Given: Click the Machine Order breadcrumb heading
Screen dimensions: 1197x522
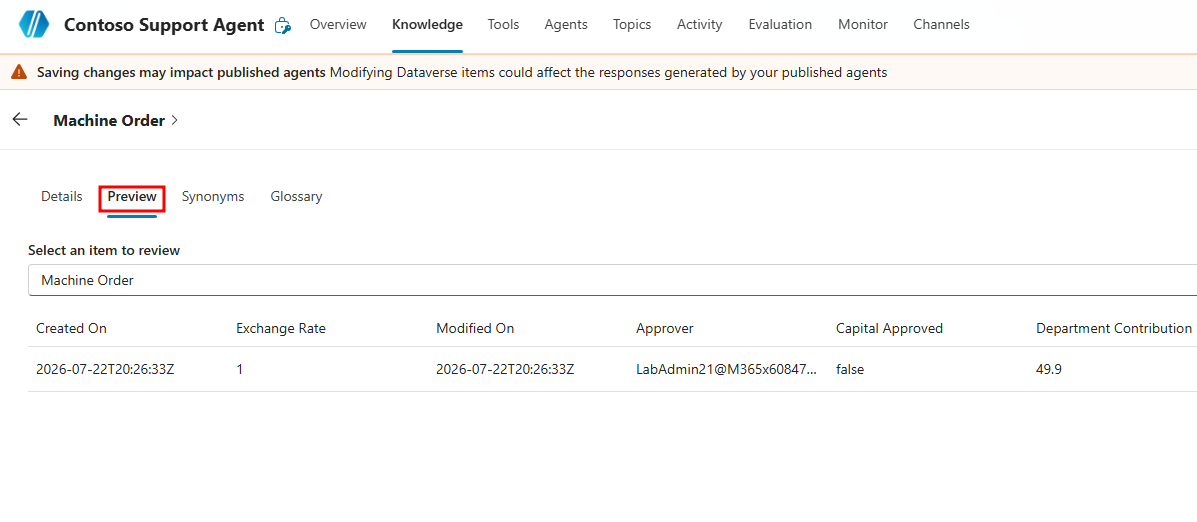Looking at the screenshot, I should tap(109, 121).
